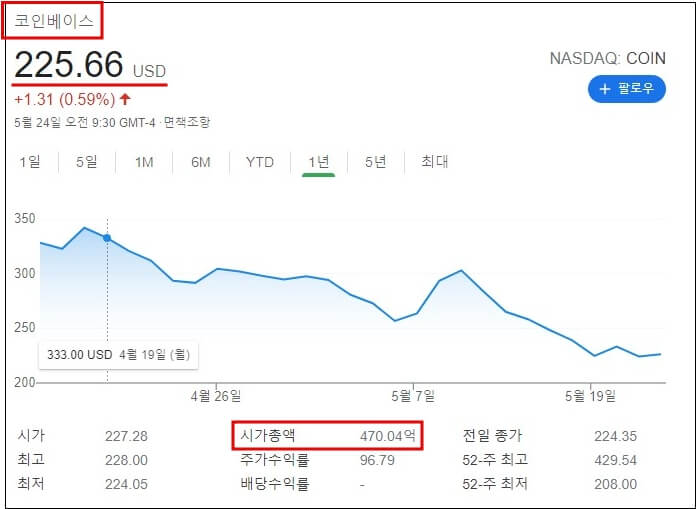This screenshot has height=509, width=696.
Task: Click the 면책조항 disclaimer link
Action: pyautogui.click(x=187, y=122)
